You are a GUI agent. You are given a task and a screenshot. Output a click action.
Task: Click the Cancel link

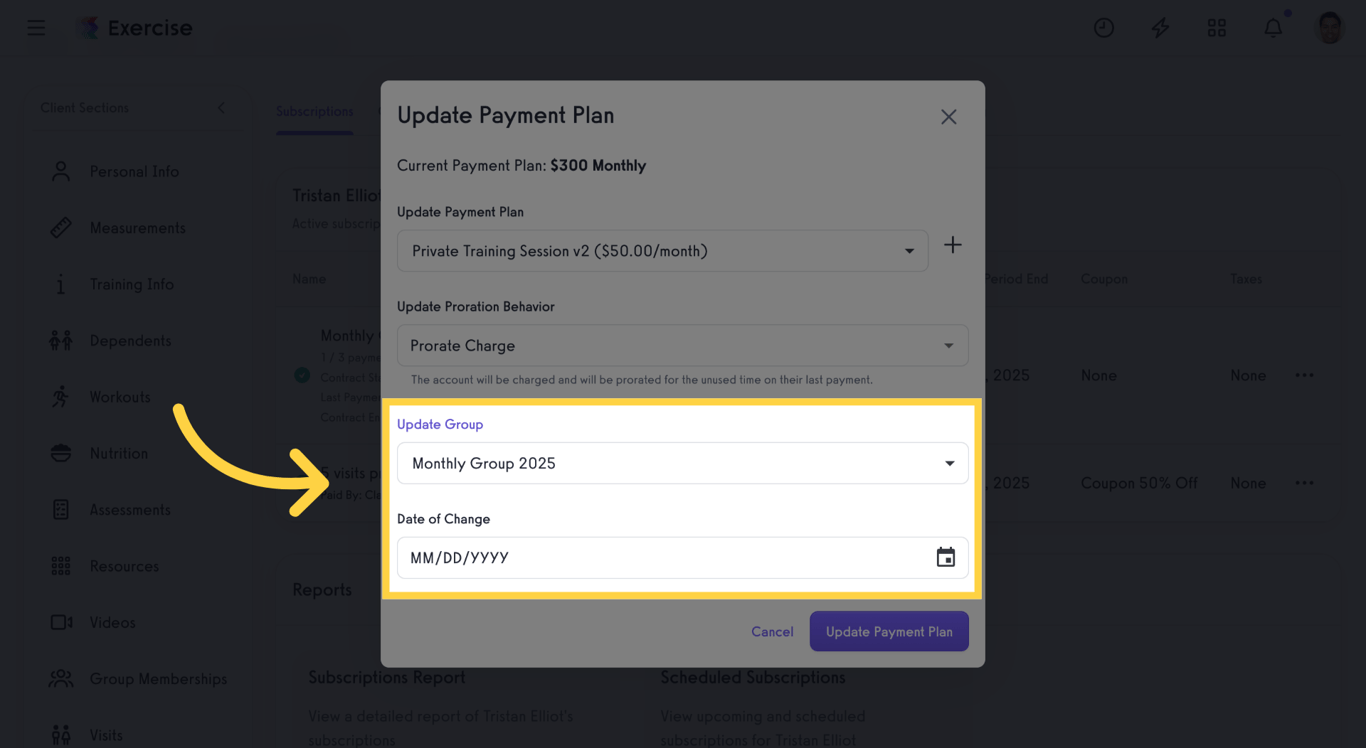click(772, 632)
